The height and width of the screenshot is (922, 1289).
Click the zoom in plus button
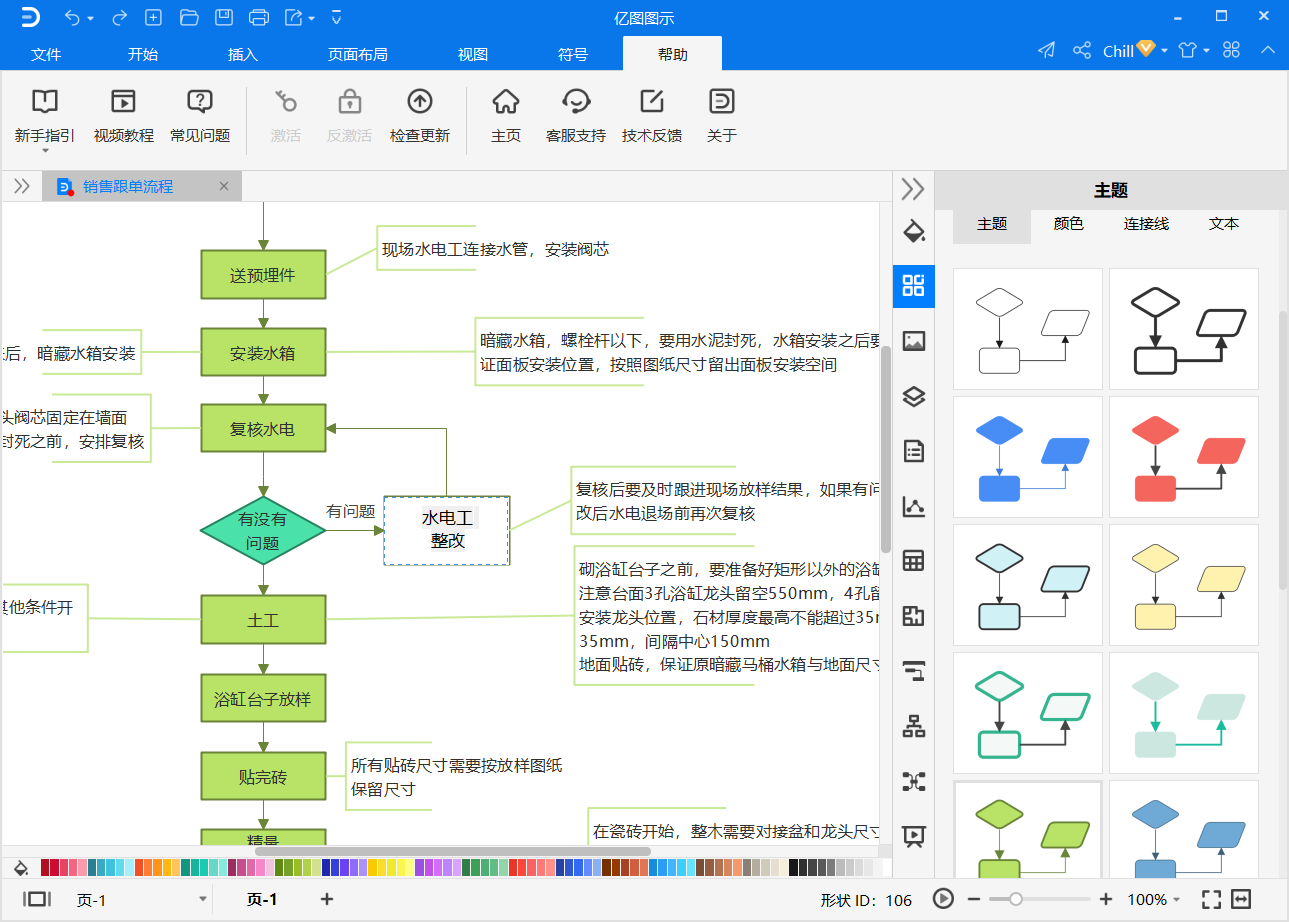[1106, 899]
